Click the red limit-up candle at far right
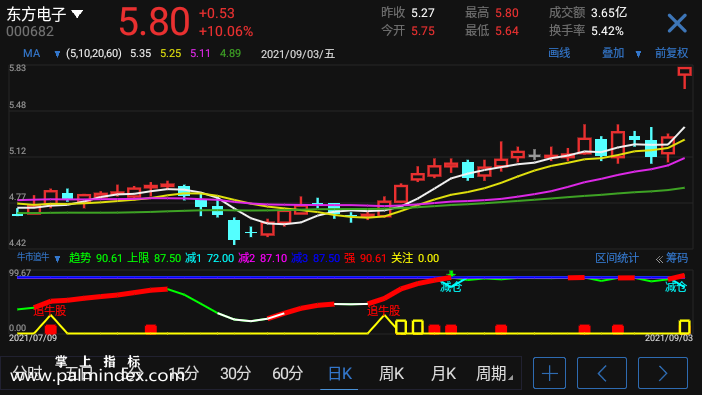Image resolution: width=702 pixels, height=395 pixels. coord(685,77)
